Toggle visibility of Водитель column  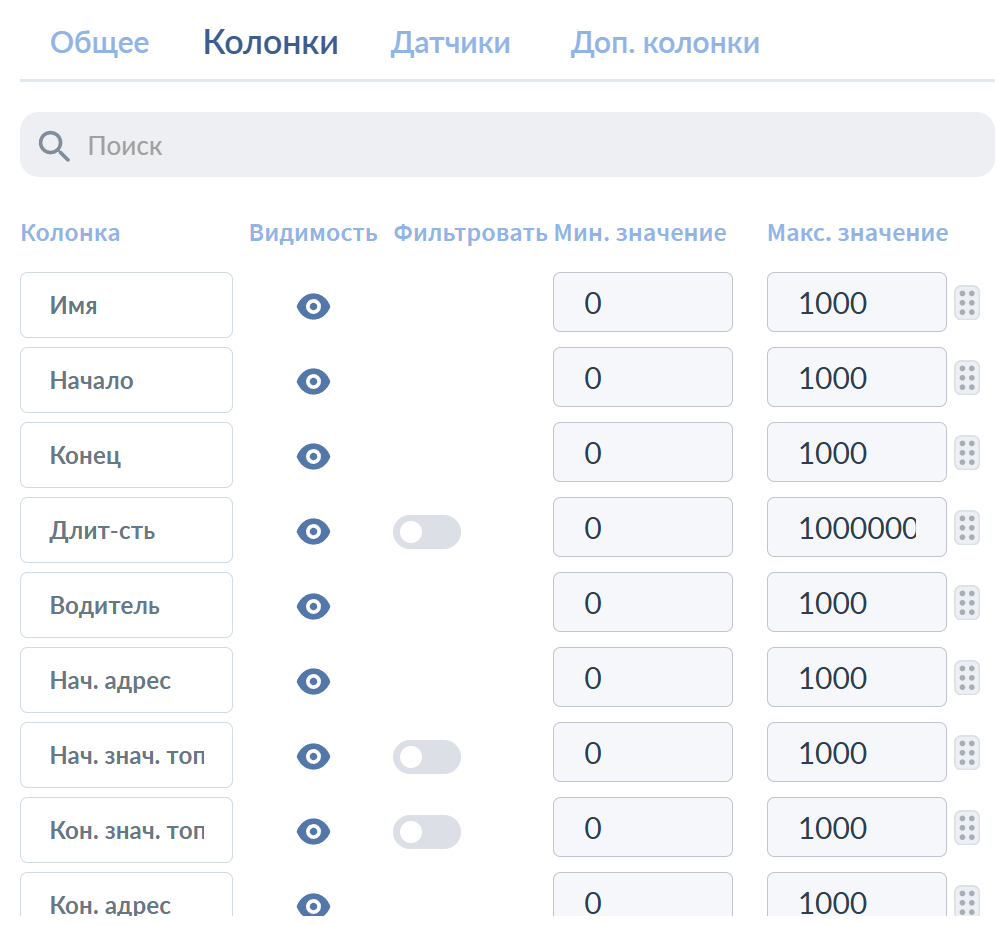click(x=313, y=606)
